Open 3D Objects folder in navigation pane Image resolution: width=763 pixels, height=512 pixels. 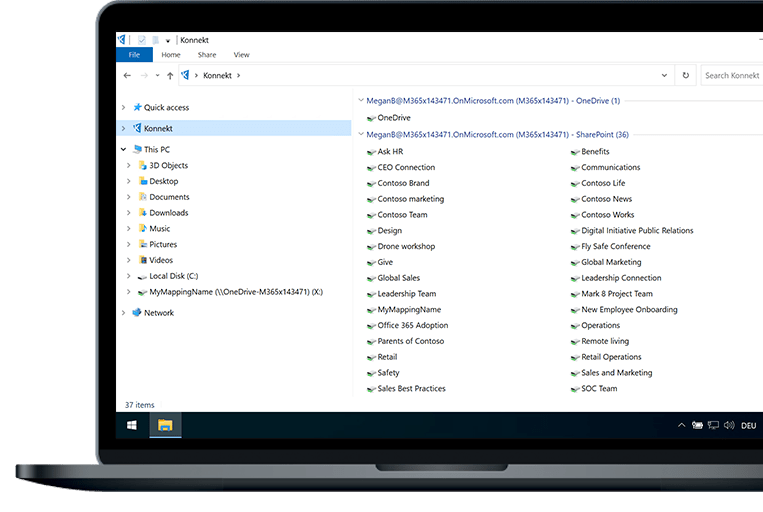pos(168,165)
